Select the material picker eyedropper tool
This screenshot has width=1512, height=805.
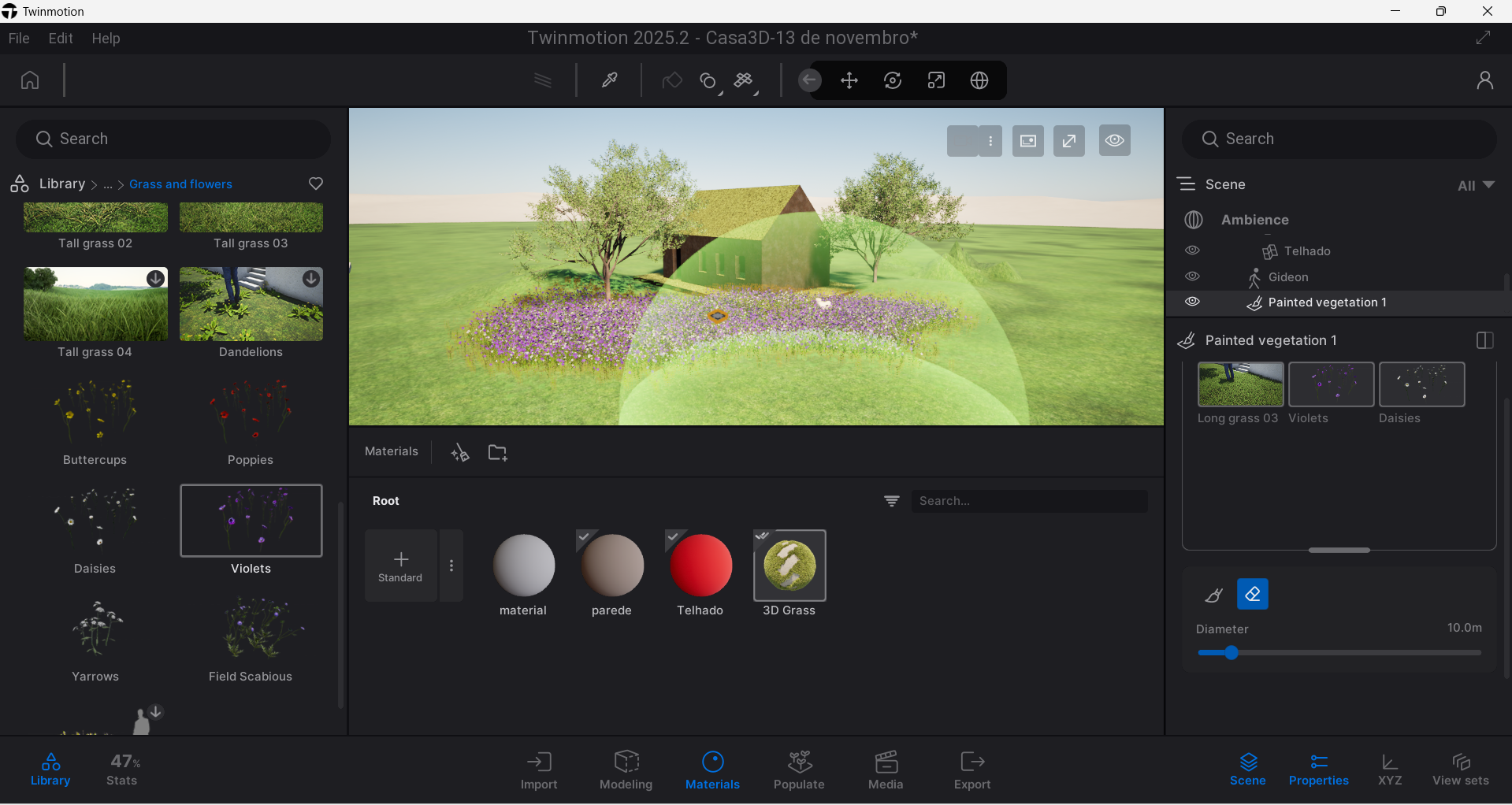click(x=610, y=80)
